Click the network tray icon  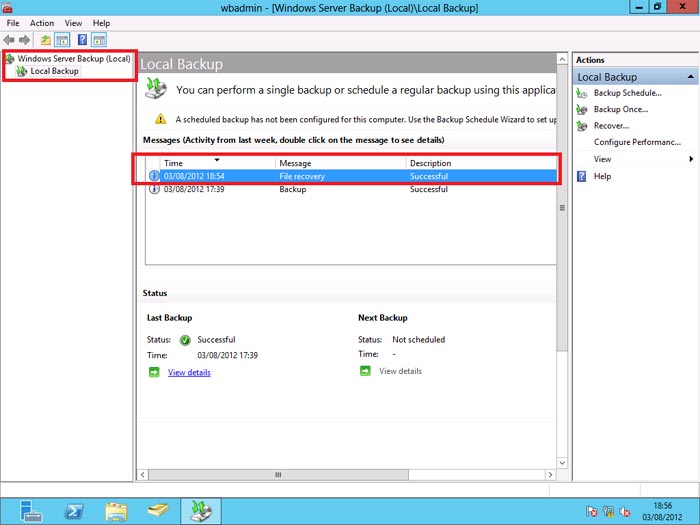(x=608, y=511)
